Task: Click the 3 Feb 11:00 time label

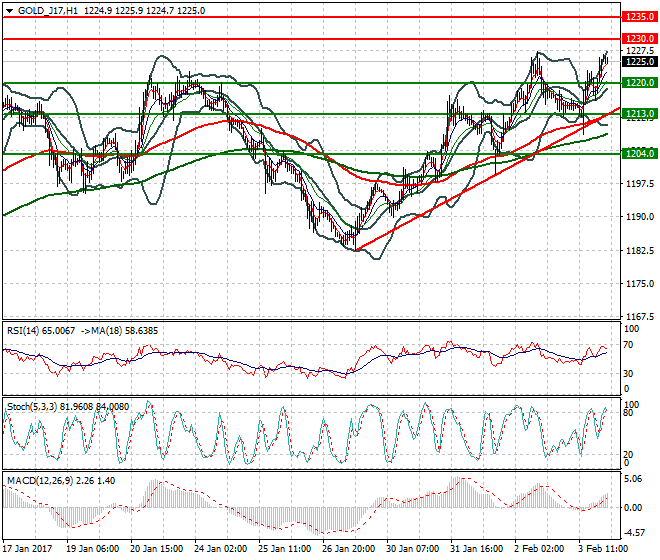Action: (604, 549)
